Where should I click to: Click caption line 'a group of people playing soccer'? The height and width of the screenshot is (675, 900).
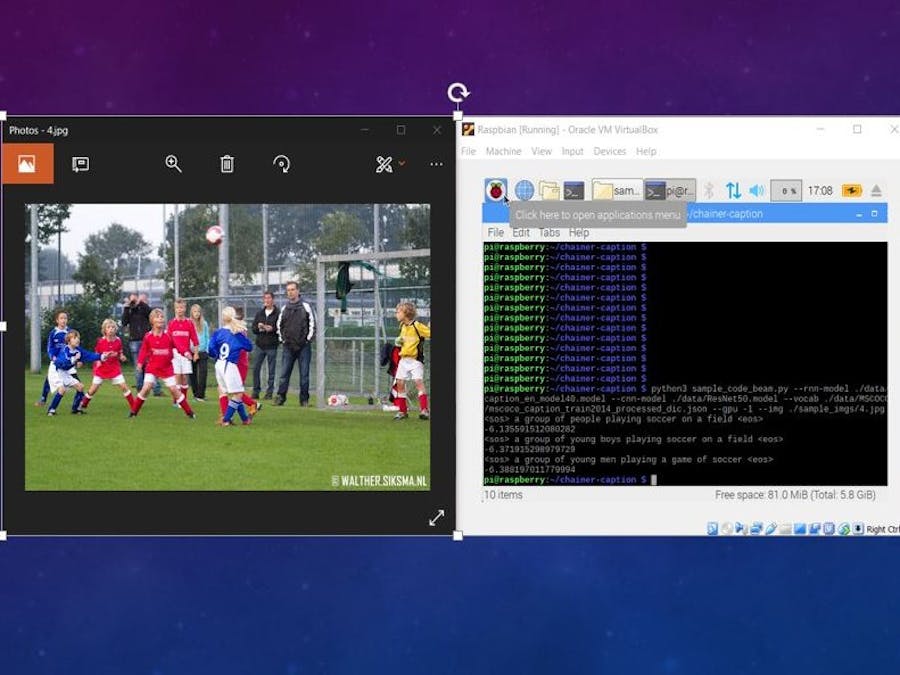[623, 419]
